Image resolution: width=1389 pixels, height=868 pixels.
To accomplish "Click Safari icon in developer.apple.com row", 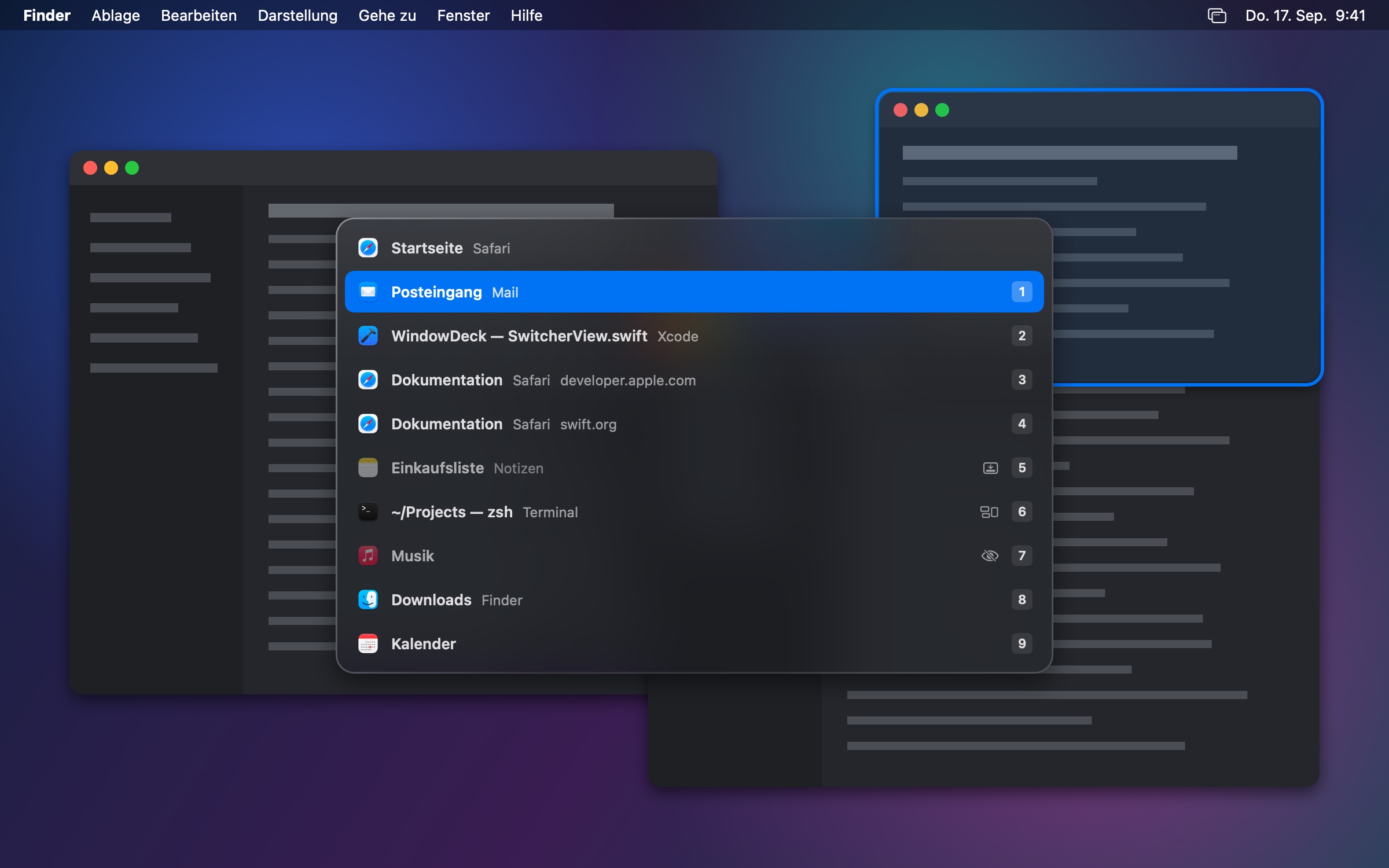I will 368,380.
